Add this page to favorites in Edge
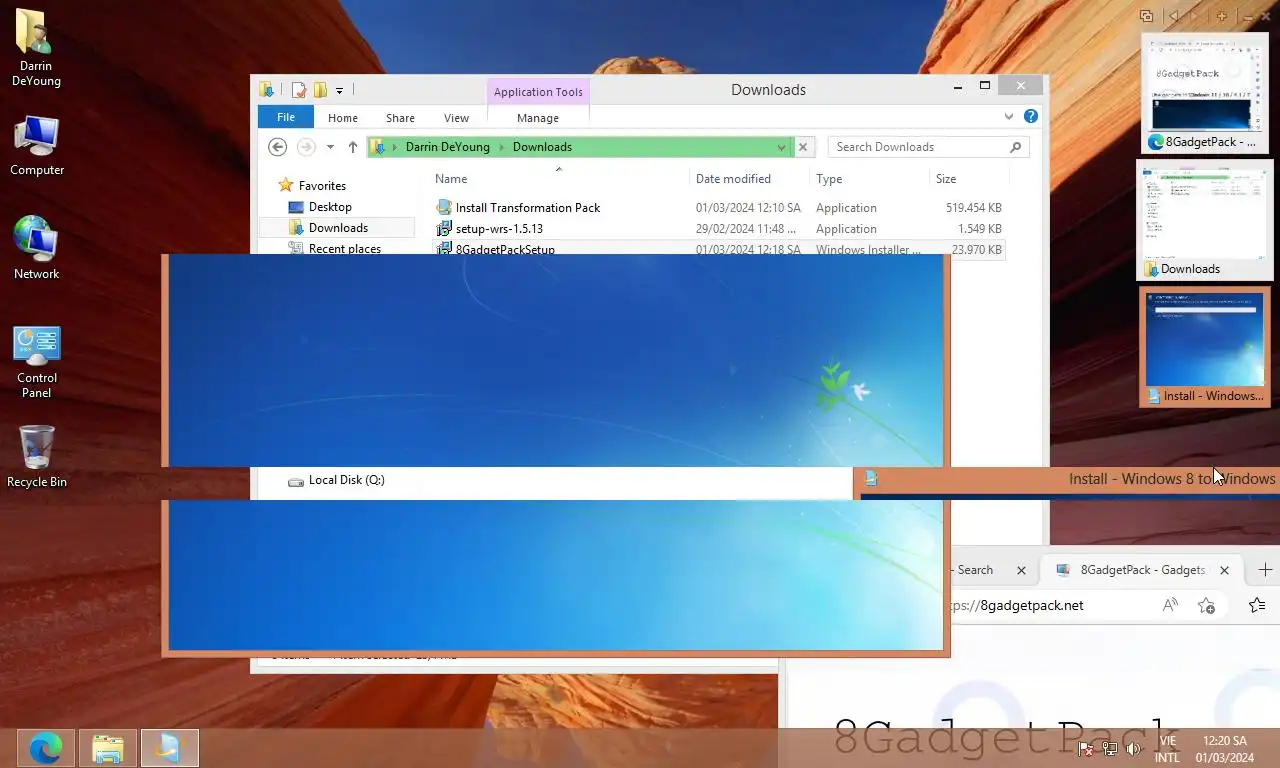Viewport: 1280px width, 768px height. tap(1207, 605)
